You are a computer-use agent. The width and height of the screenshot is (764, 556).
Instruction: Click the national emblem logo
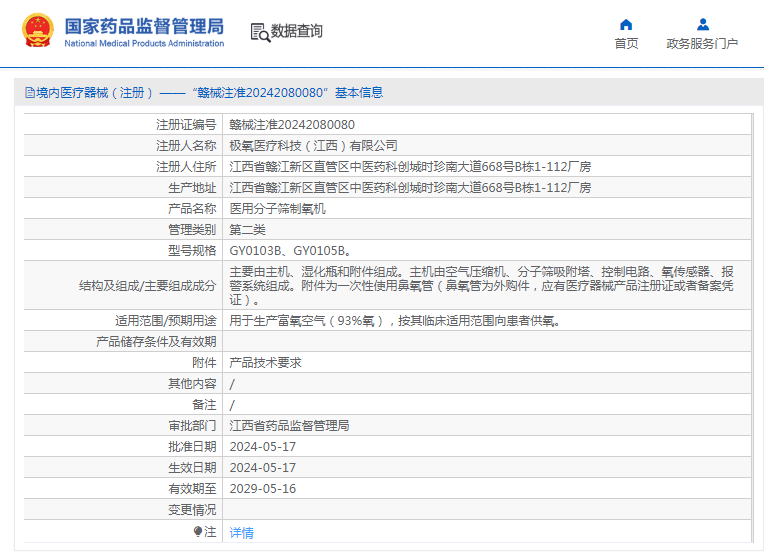38,31
